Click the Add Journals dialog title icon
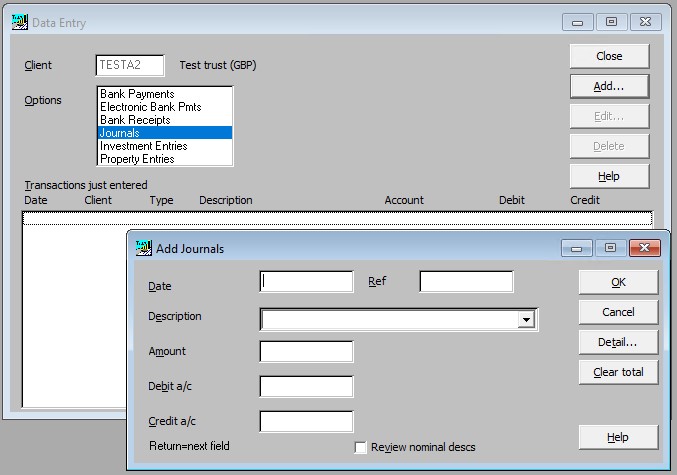The width and height of the screenshot is (677, 475). click(x=143, y=248)
